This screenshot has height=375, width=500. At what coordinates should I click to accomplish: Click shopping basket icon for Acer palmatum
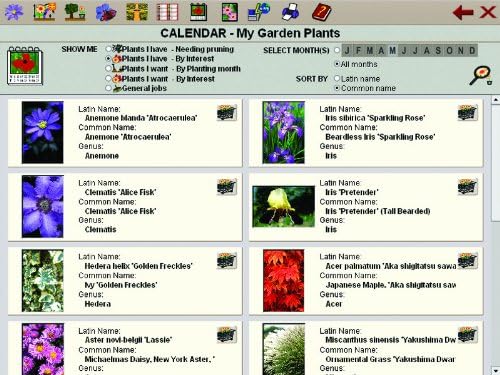(x=468, y=261)
